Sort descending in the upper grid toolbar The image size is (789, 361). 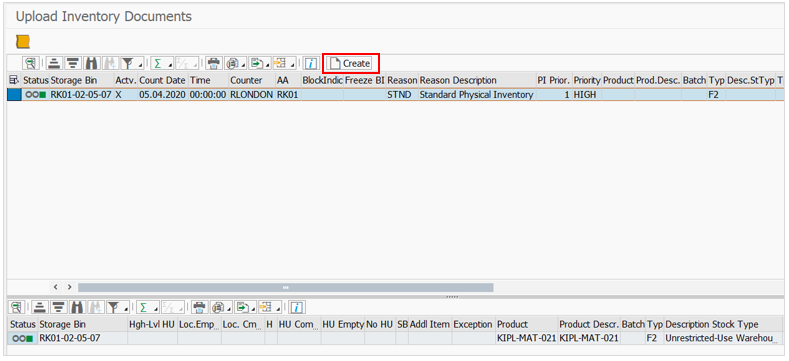click(x=73, y=63)
